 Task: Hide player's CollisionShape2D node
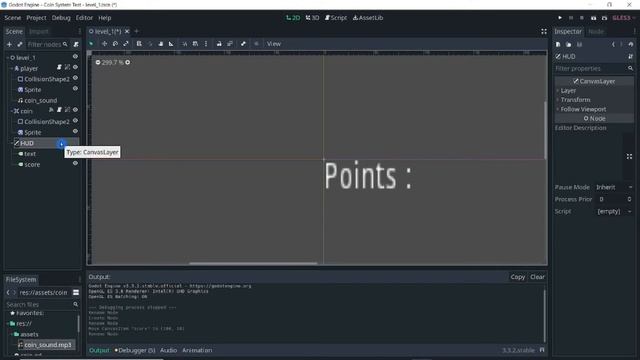75,78
